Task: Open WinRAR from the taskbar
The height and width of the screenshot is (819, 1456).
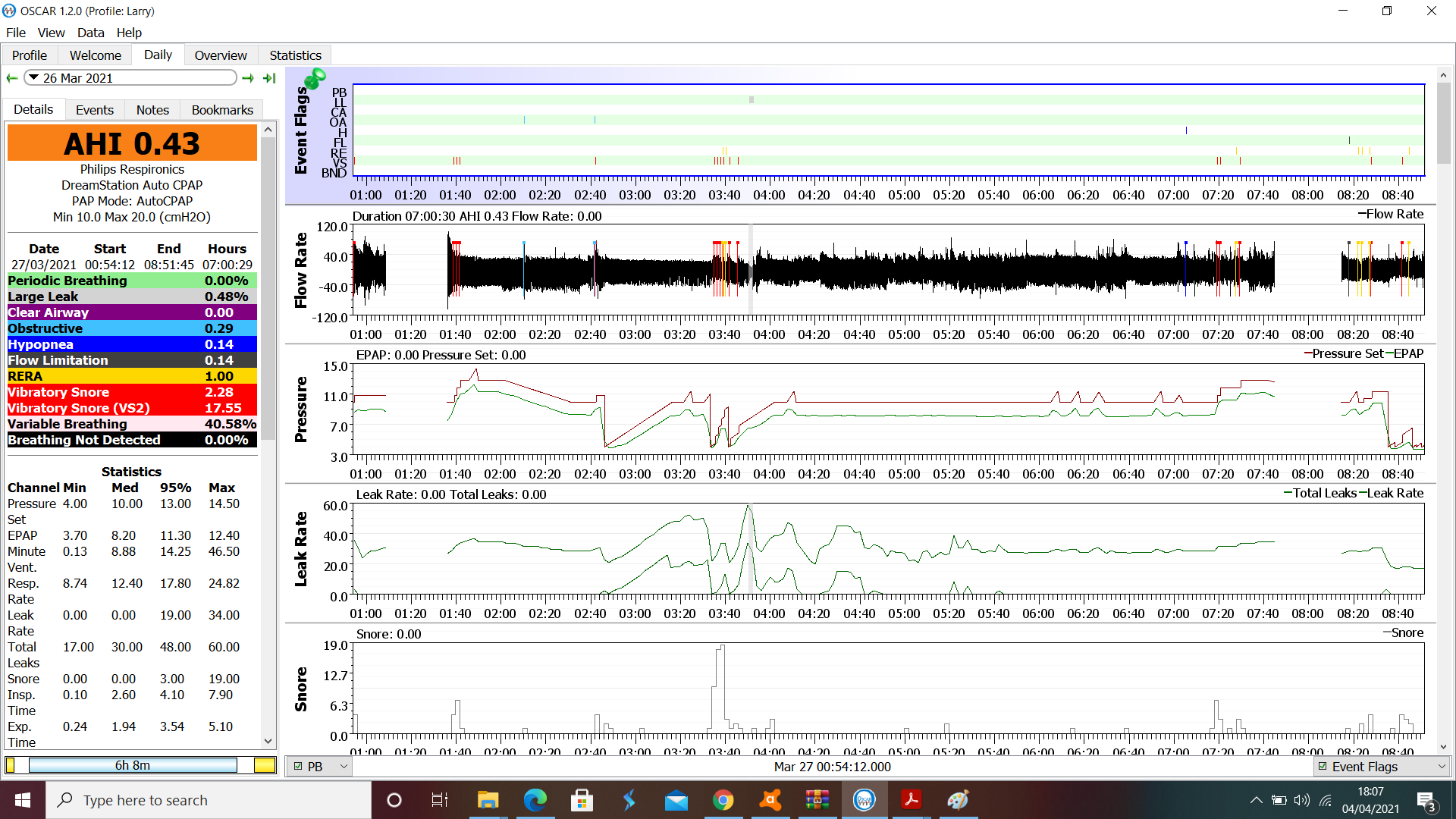Action: [x=817, y=800]
